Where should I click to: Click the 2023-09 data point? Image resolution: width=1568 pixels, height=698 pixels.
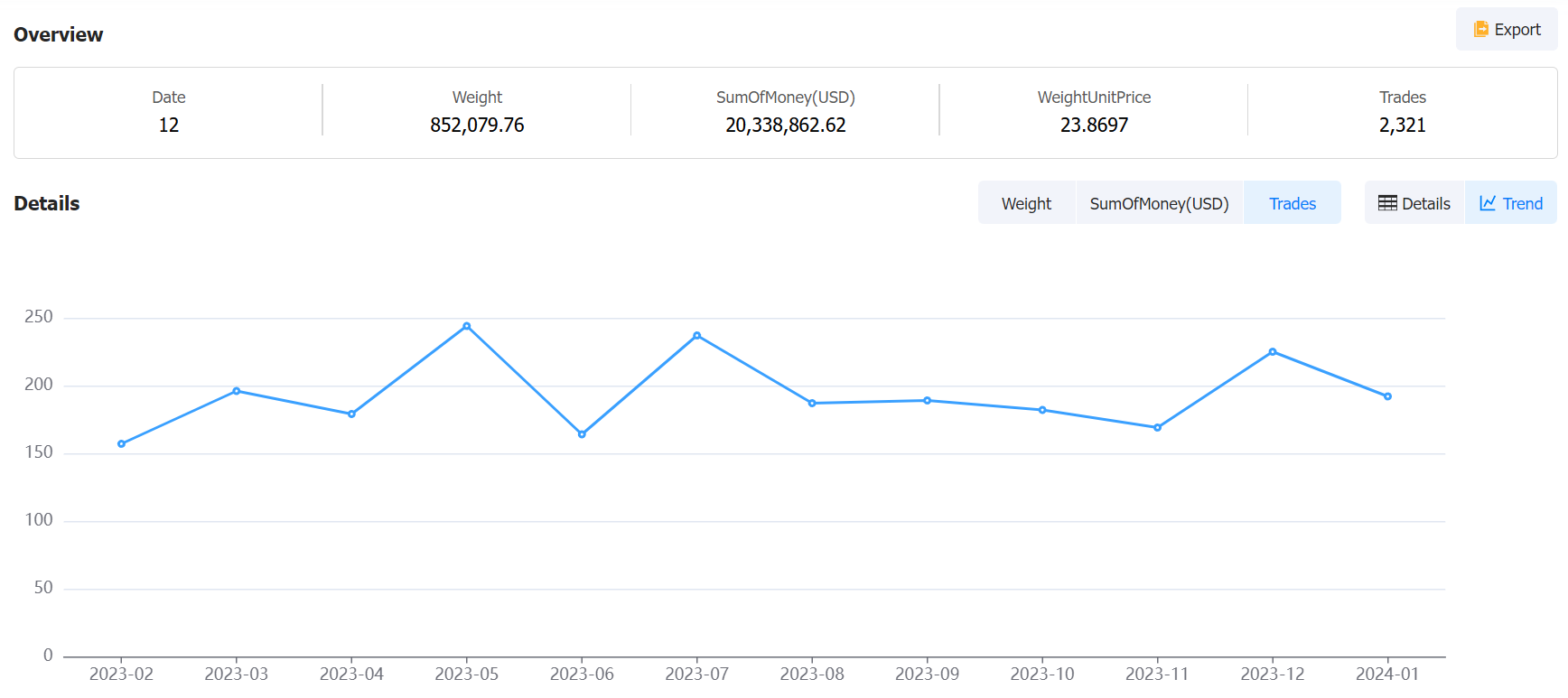tap(928, 400)
